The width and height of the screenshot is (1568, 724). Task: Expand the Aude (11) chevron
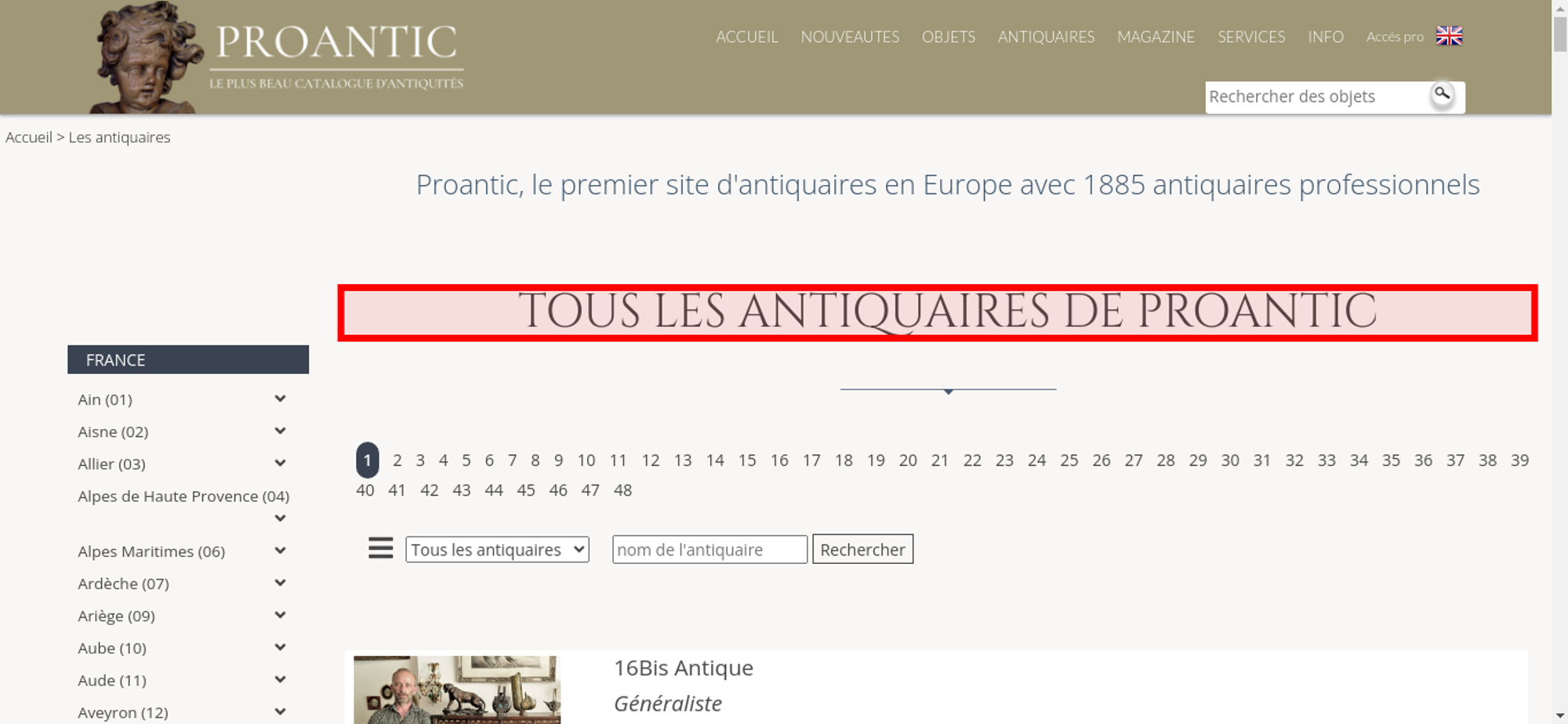tap(280, 679)
